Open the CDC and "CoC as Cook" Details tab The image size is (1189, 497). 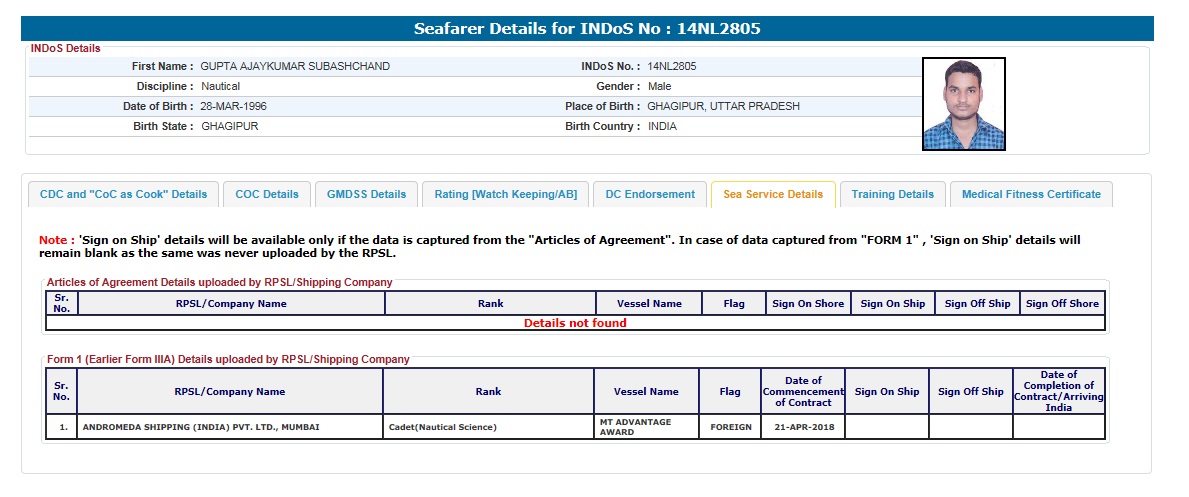pos(123,194)
